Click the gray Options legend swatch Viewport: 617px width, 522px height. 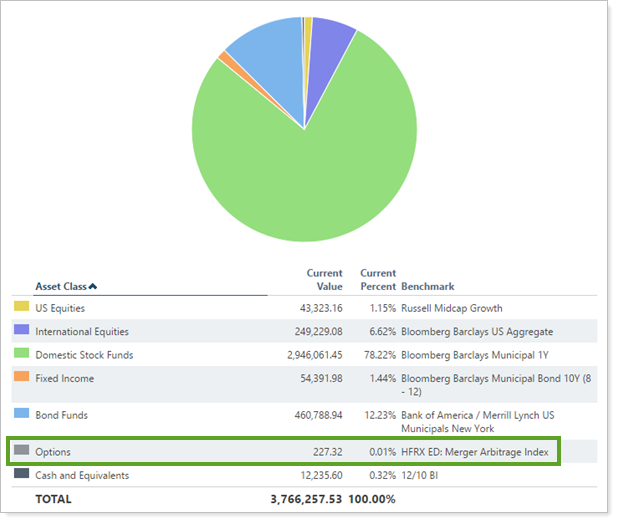pos(21,453)
